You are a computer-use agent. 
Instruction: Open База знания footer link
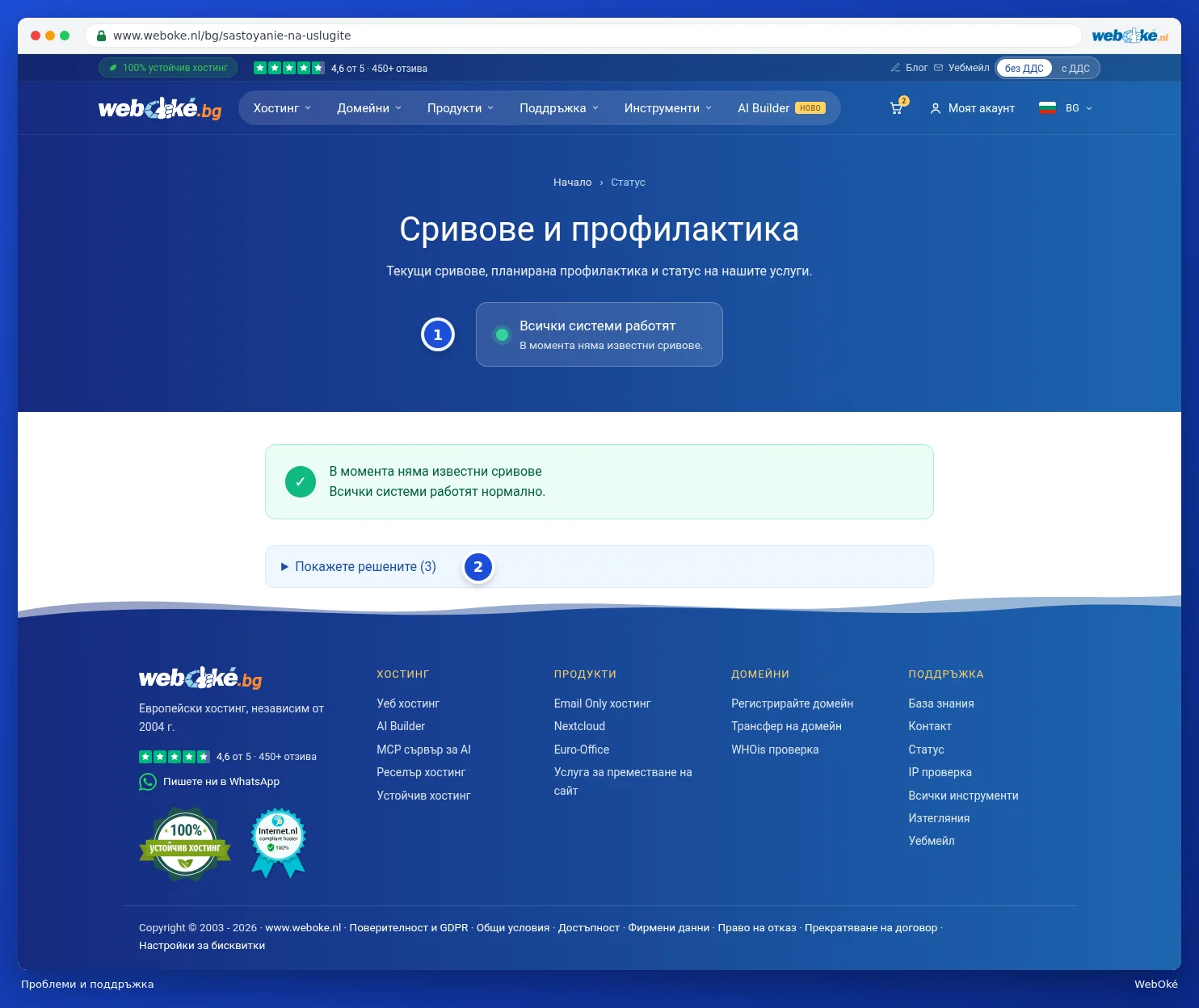click(941, 703)
